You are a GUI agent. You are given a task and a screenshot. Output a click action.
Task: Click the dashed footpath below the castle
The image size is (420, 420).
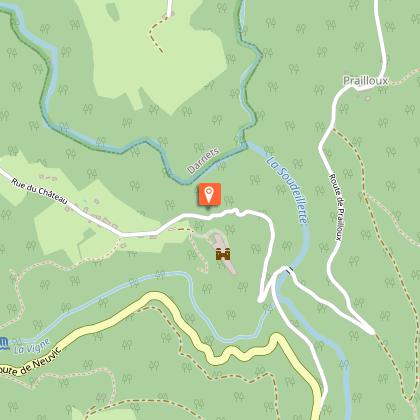pyautogui.click(x=198, y=255)
